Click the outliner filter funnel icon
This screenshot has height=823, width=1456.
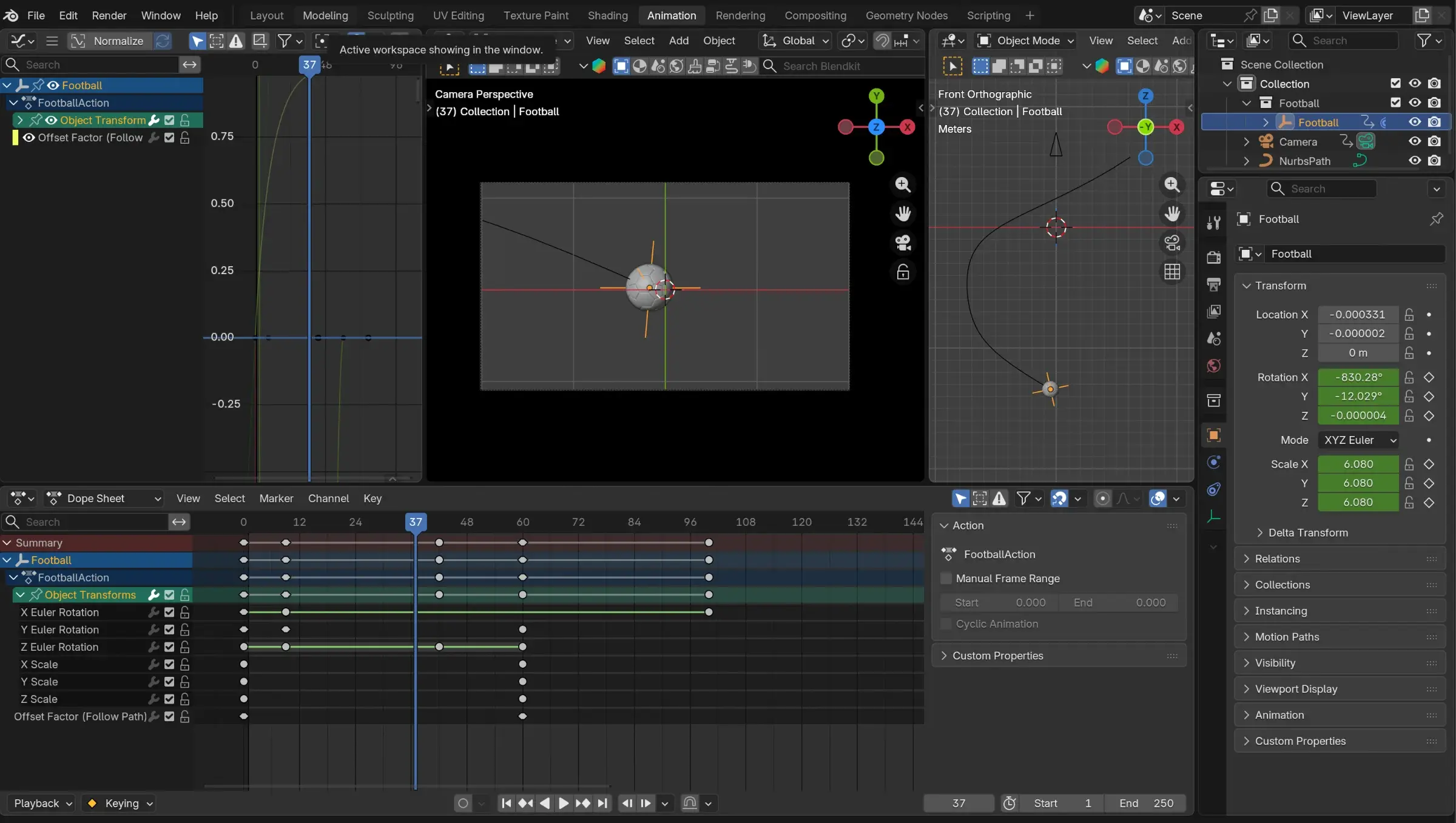(x=1423, y=41)
